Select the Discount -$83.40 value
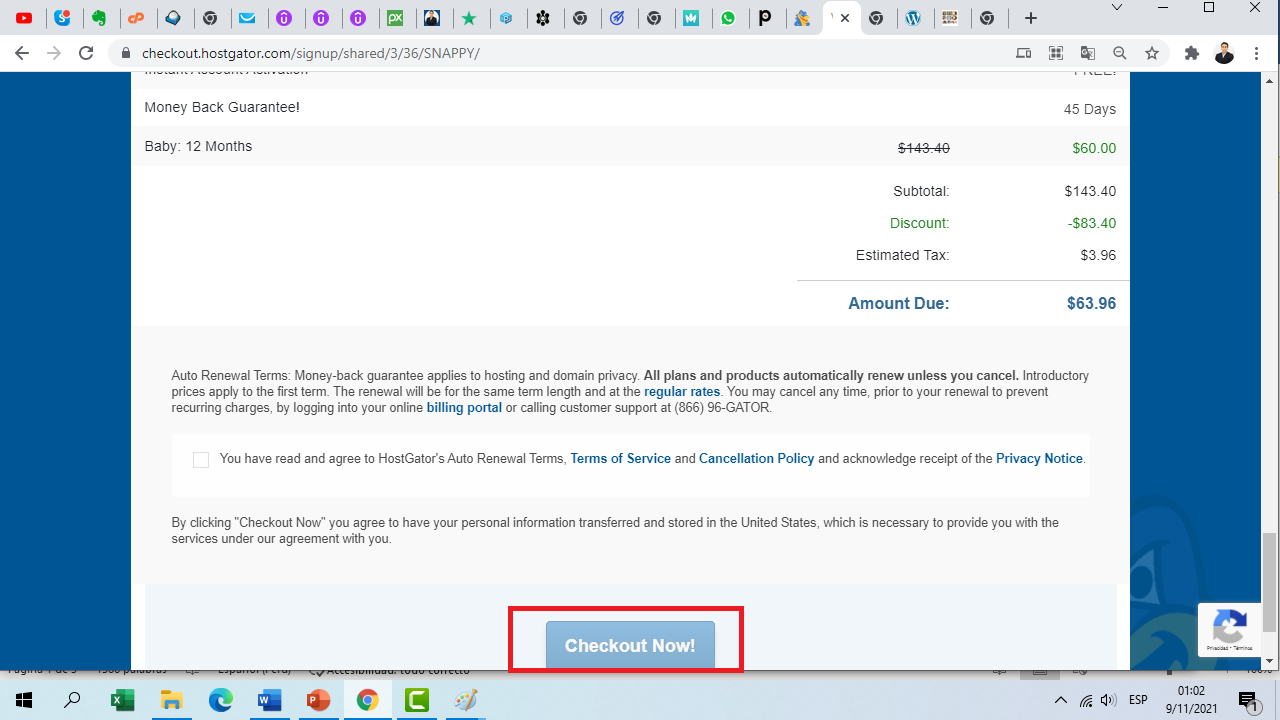The width and height of the screenshot is (1280, 720). (x=1092, y=223)
